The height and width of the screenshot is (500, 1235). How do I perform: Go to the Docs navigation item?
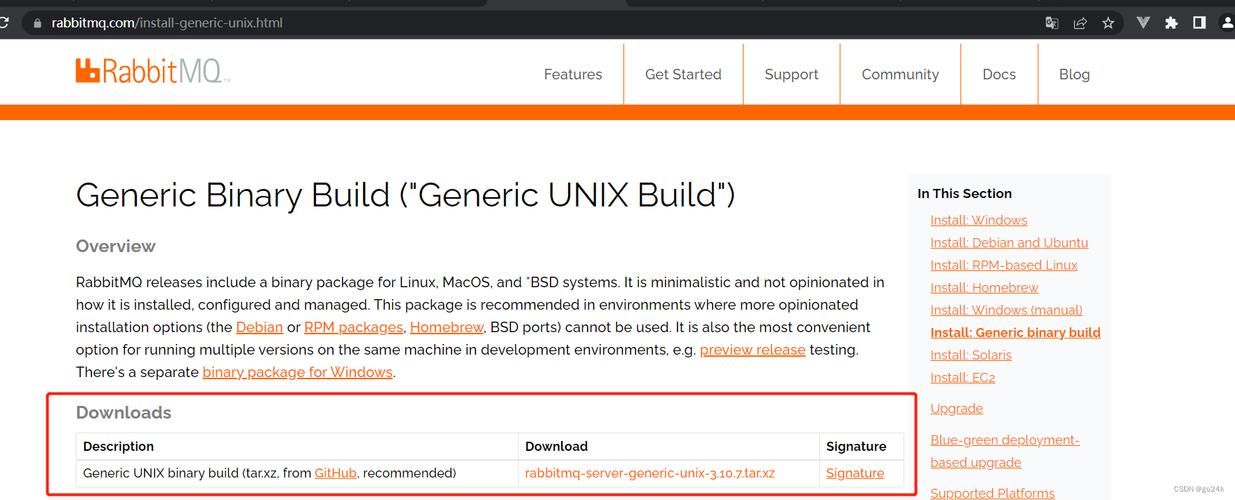click(999, 74)
